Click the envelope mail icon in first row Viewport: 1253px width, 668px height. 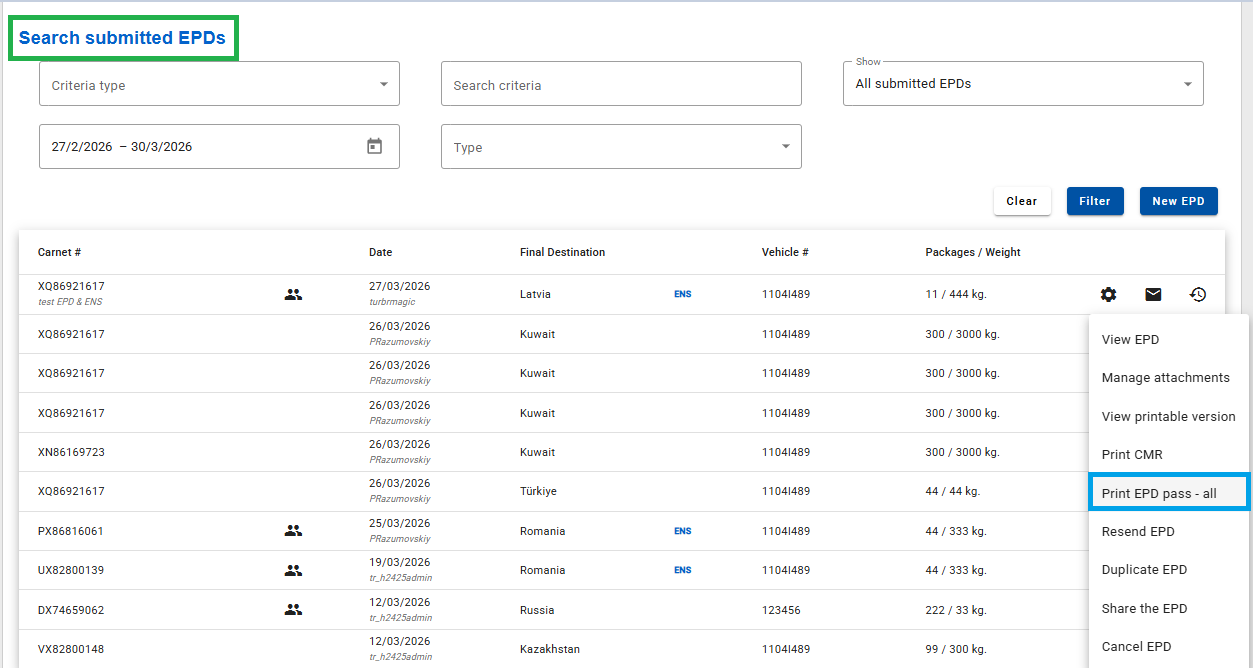pyautogui.click(x=1153, y=294)
